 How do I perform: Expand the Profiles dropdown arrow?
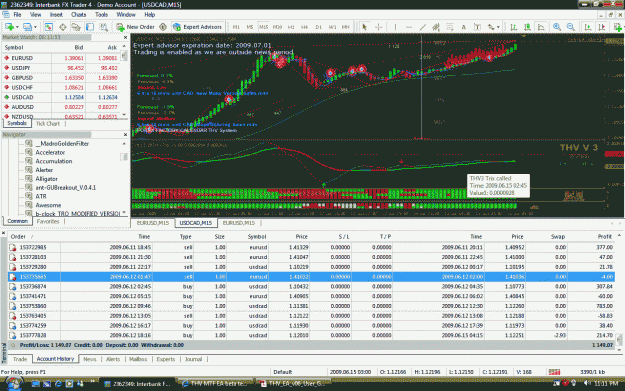(x=35, y=27)
